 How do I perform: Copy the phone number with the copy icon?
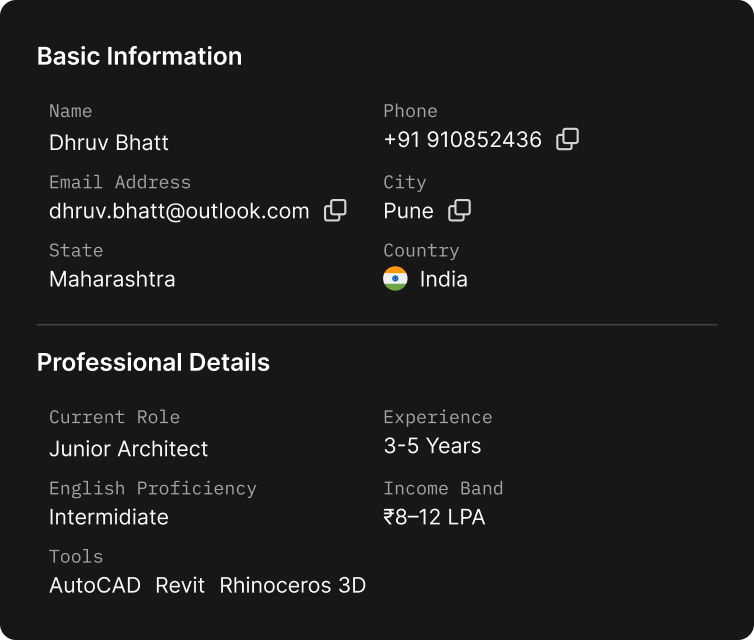[x=567, y=139]
